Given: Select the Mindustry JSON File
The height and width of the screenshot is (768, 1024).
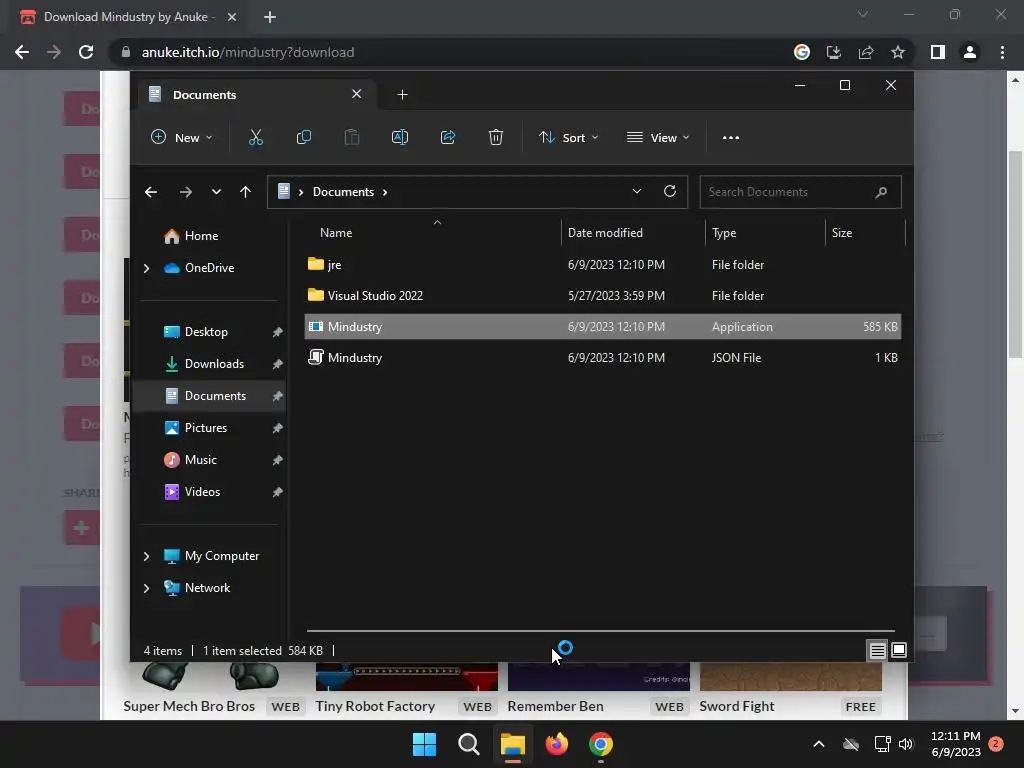Looking at the screenshot, I should coord(603,358).
